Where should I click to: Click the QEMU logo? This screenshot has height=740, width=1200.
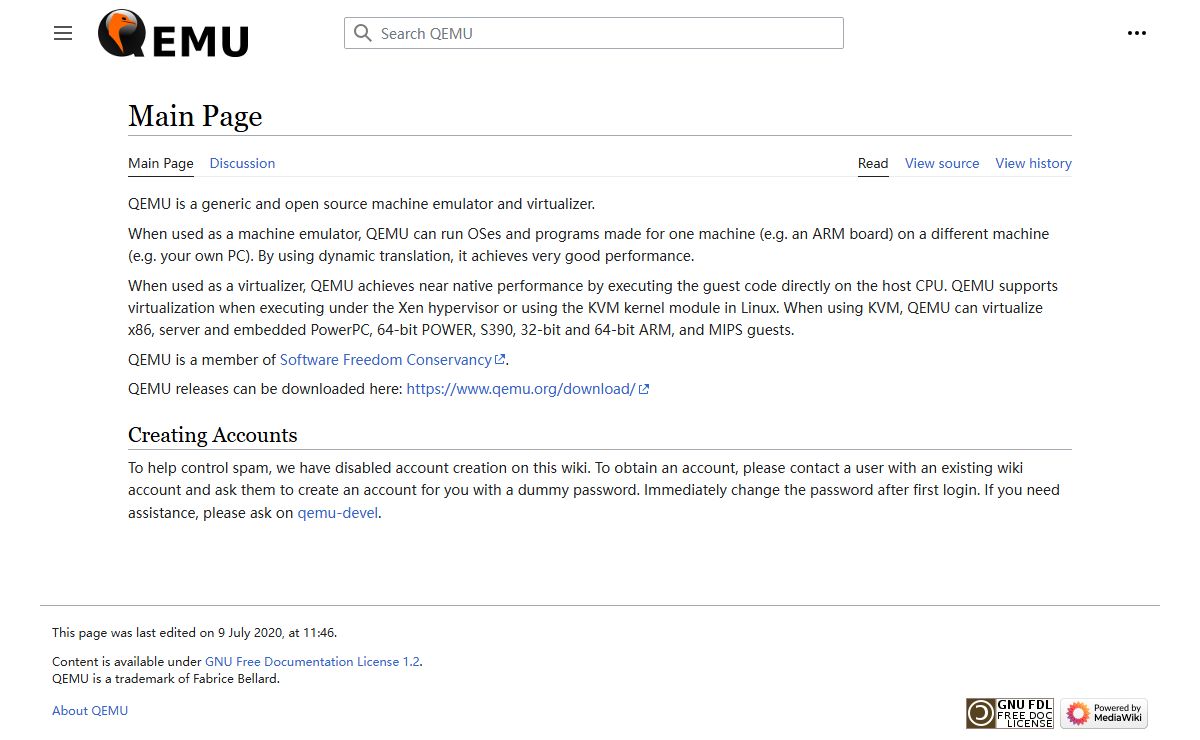click(x=173, y=33)
